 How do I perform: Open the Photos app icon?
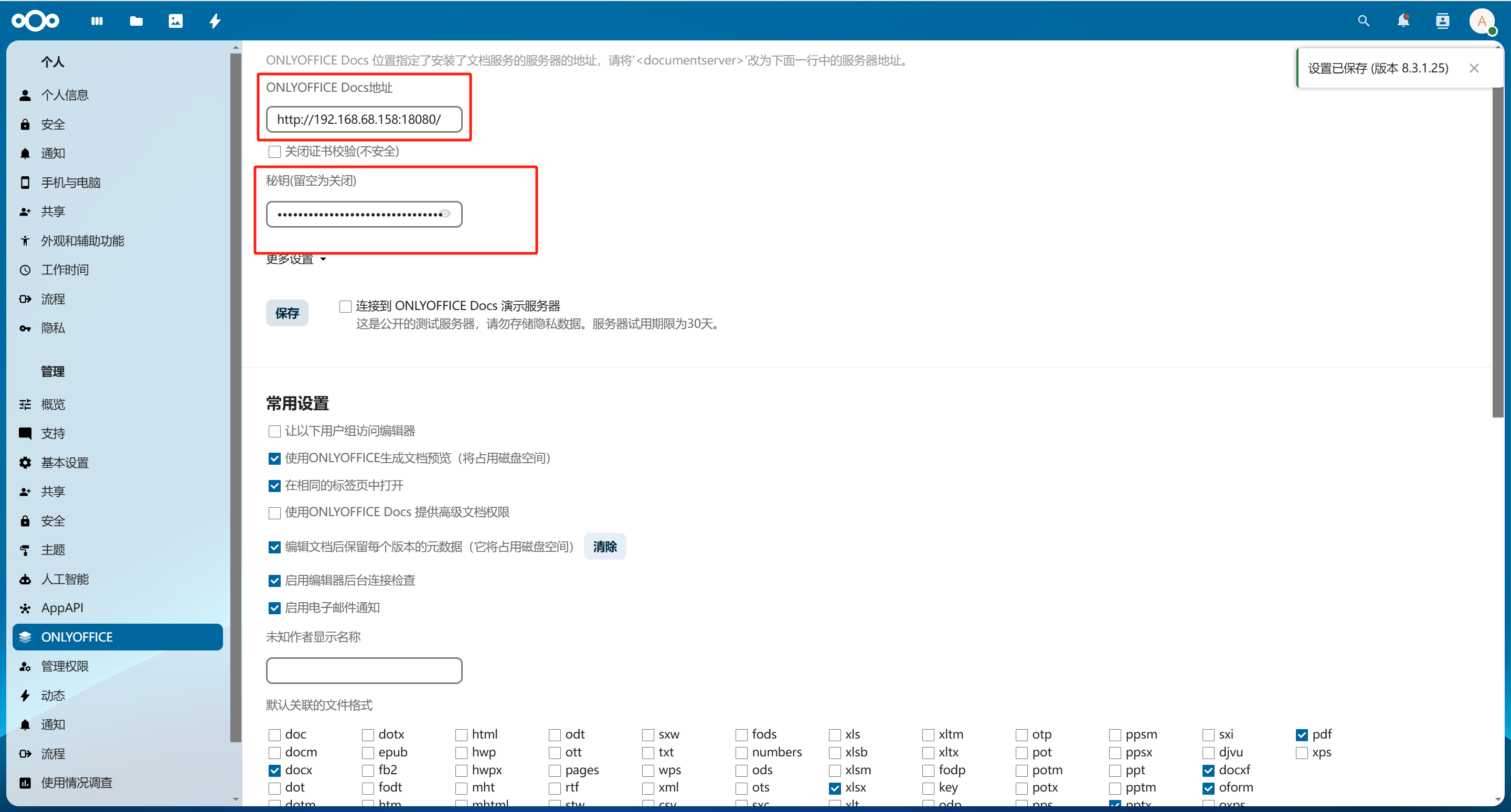point(175,21)
